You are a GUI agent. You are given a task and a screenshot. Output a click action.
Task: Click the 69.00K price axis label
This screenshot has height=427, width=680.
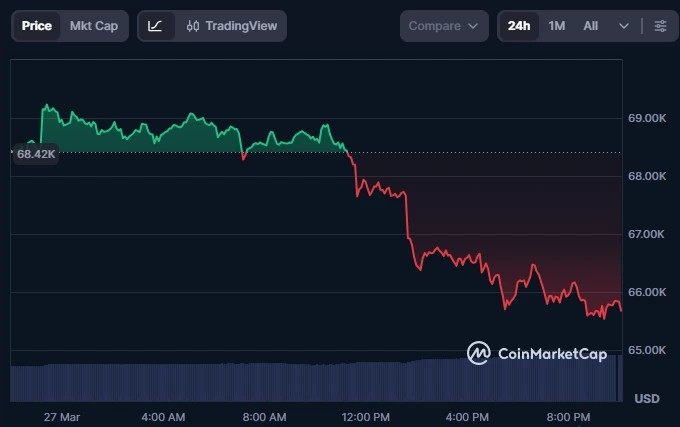[x=647, y=118]
